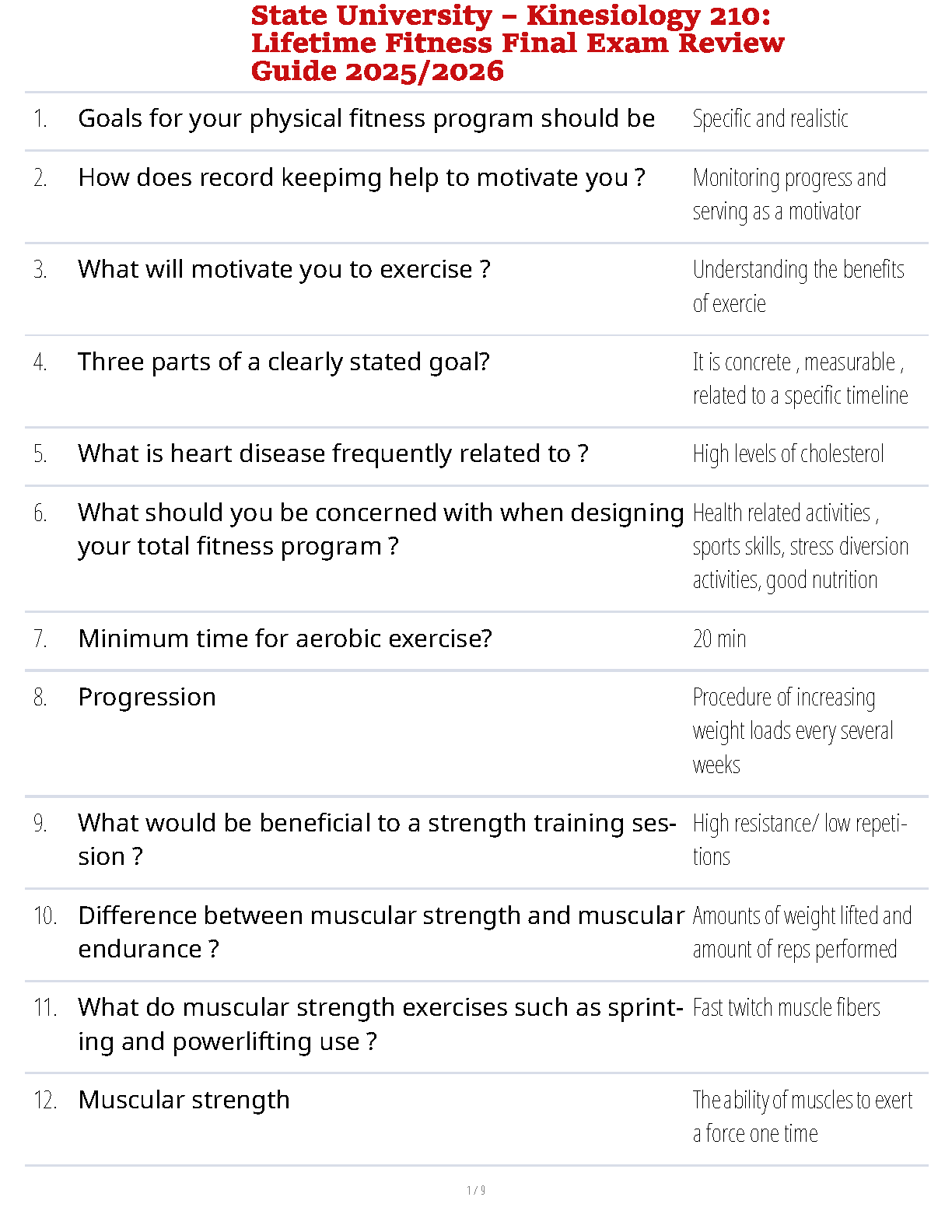Screen dimensions: 952x1232
Task: Select question 2 on record keeping motivation
Action: tap(362, 178)
